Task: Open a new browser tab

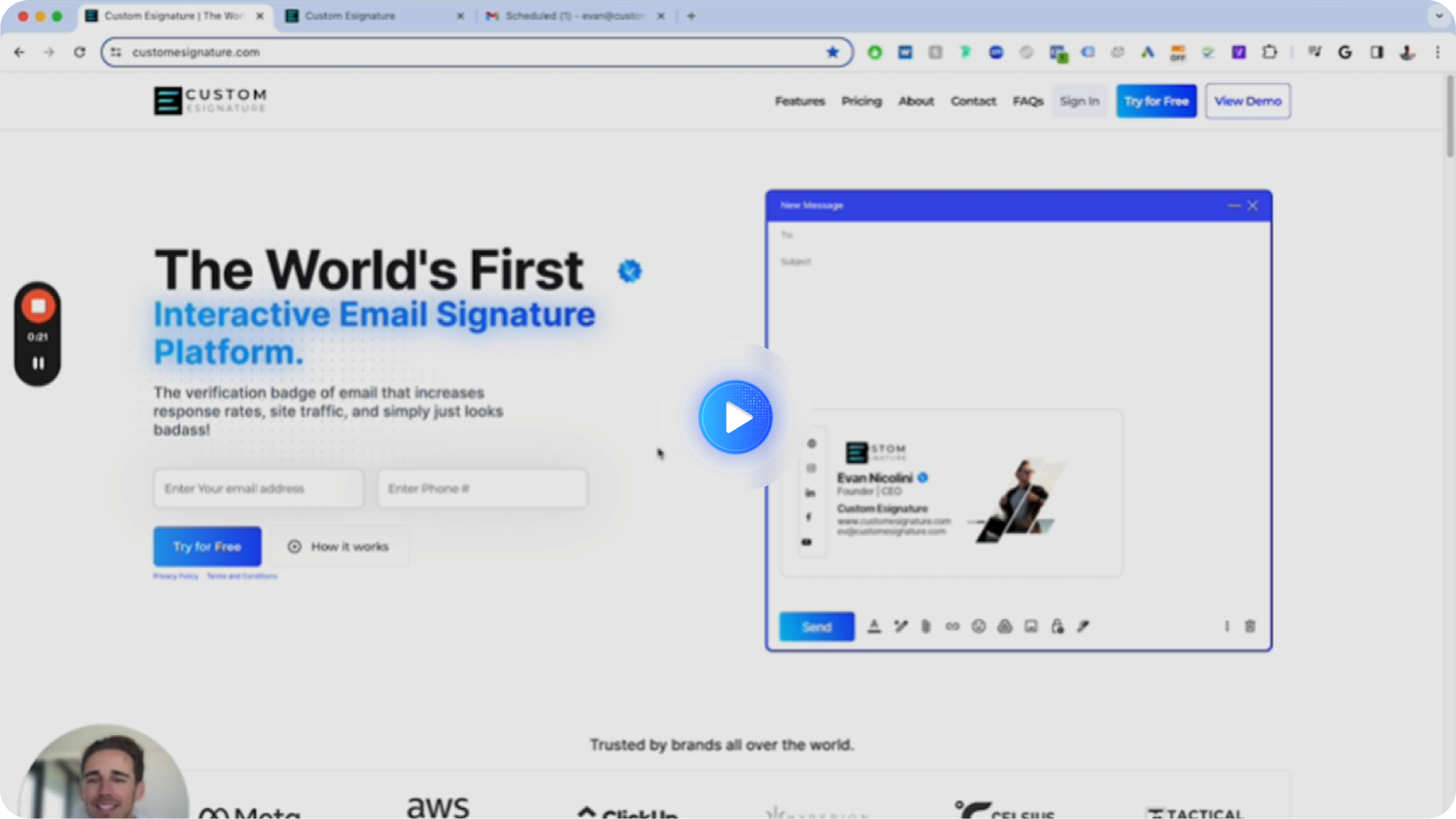Action: coord(691,16)
